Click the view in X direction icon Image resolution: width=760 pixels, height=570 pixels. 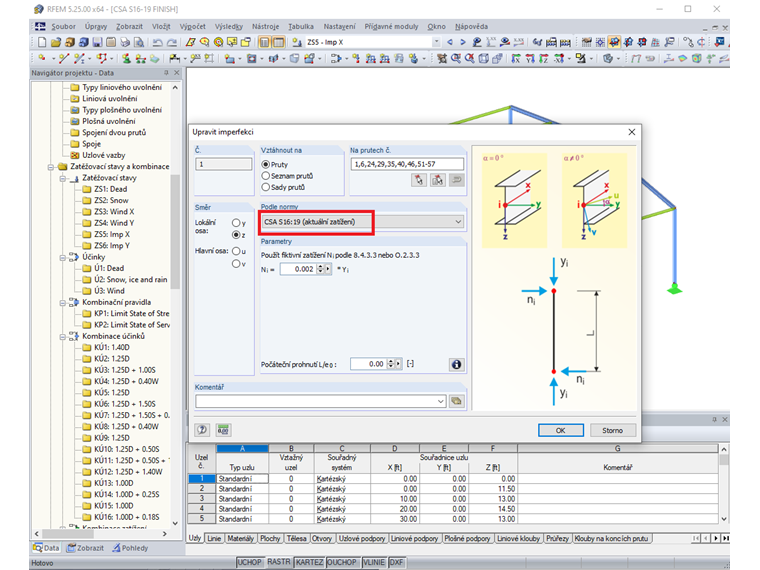click(x=516, y=59)
